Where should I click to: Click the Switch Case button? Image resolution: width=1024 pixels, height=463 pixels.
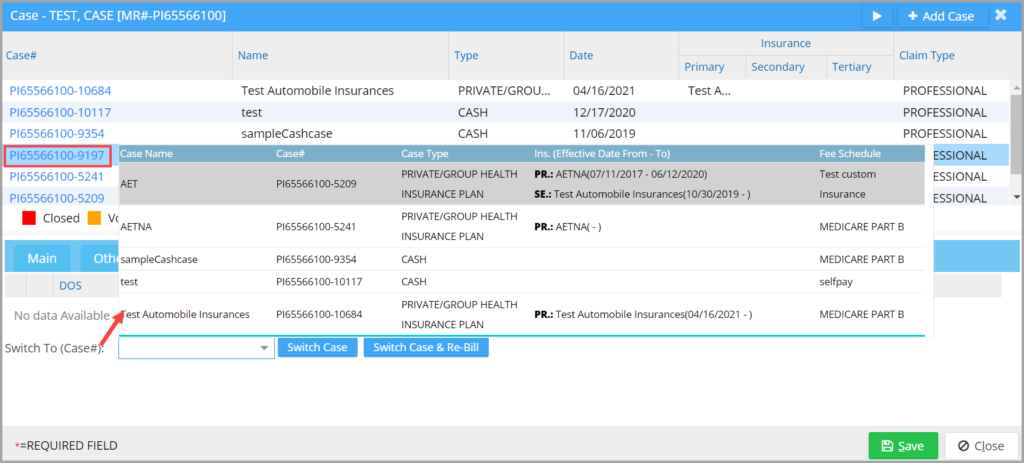pyautogui.click(x=317, y=347)
